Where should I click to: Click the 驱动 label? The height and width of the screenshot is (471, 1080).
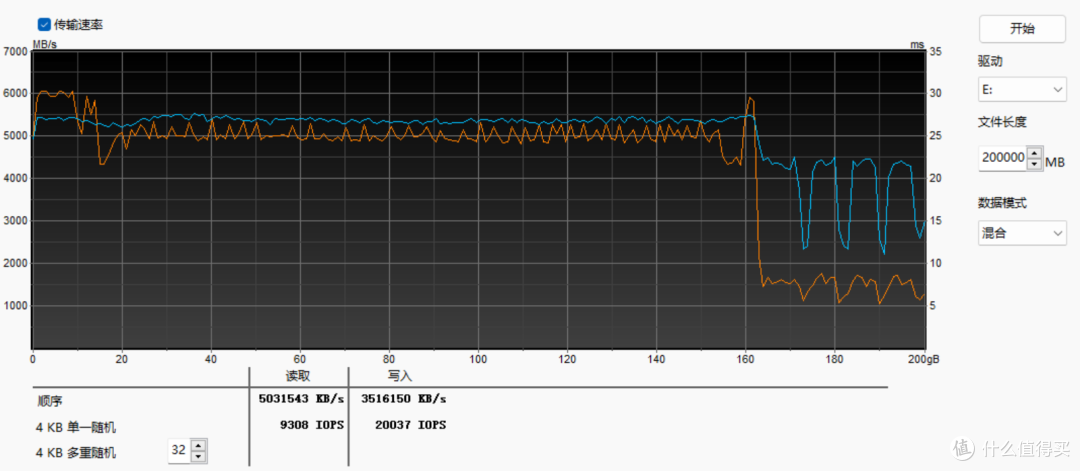(x=990, y=61)
